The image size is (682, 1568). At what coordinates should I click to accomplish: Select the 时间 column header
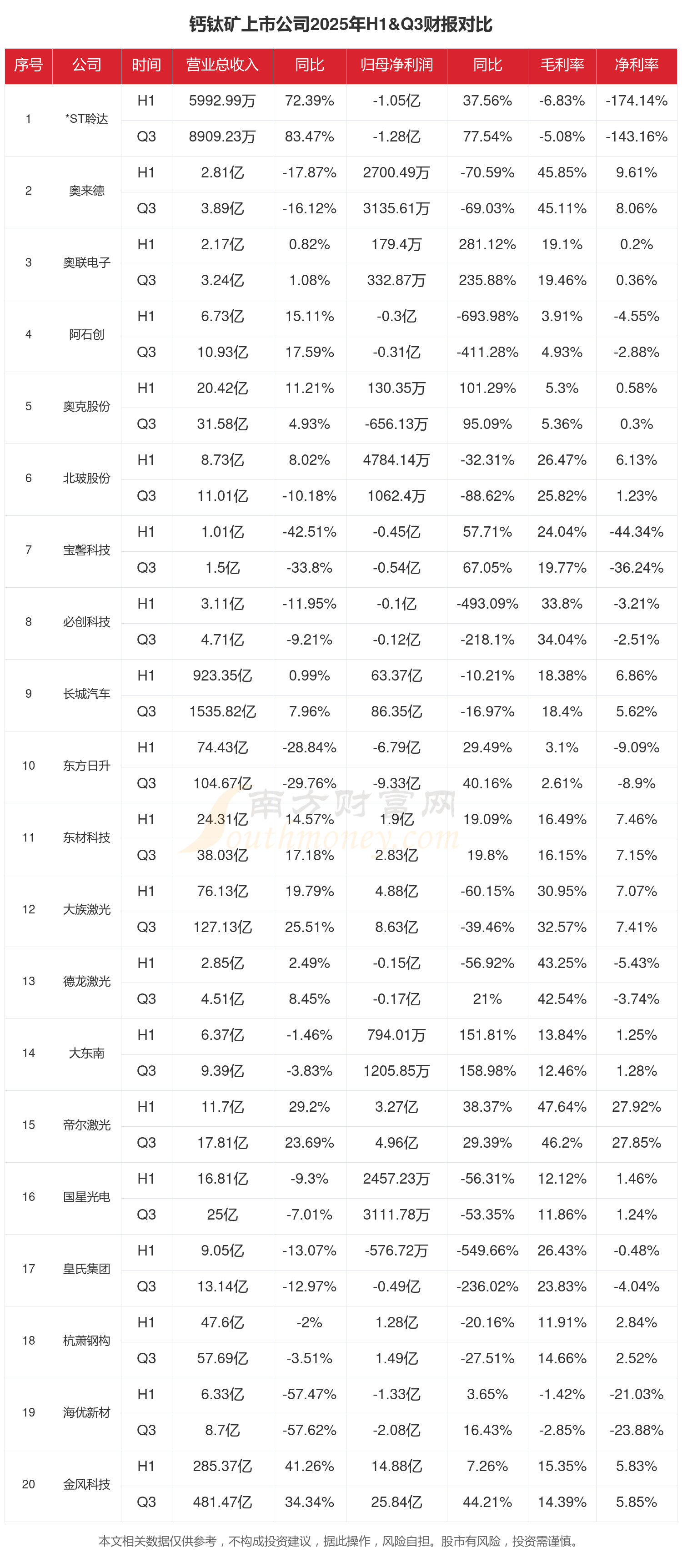tap(146, 65)
